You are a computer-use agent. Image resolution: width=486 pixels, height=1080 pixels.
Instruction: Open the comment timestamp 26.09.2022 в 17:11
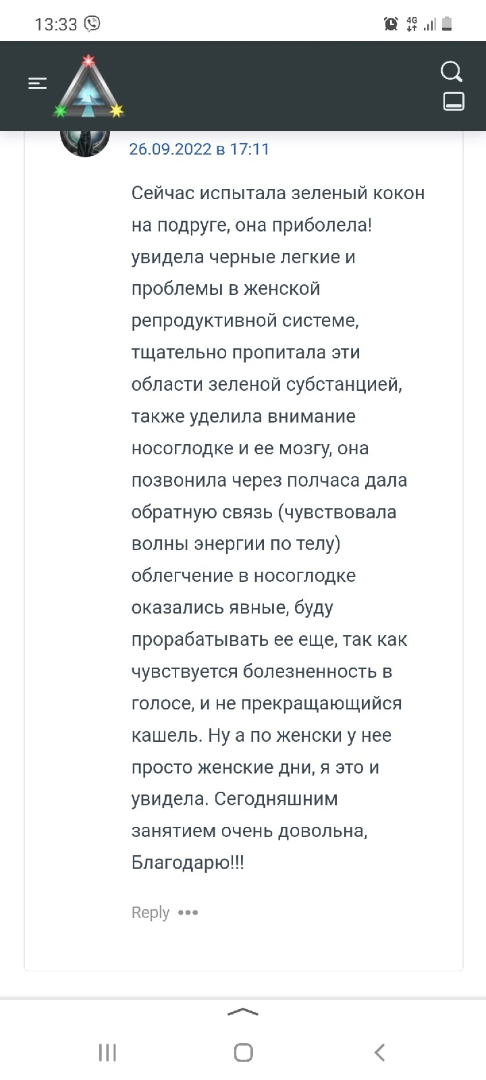coord(199,149)
